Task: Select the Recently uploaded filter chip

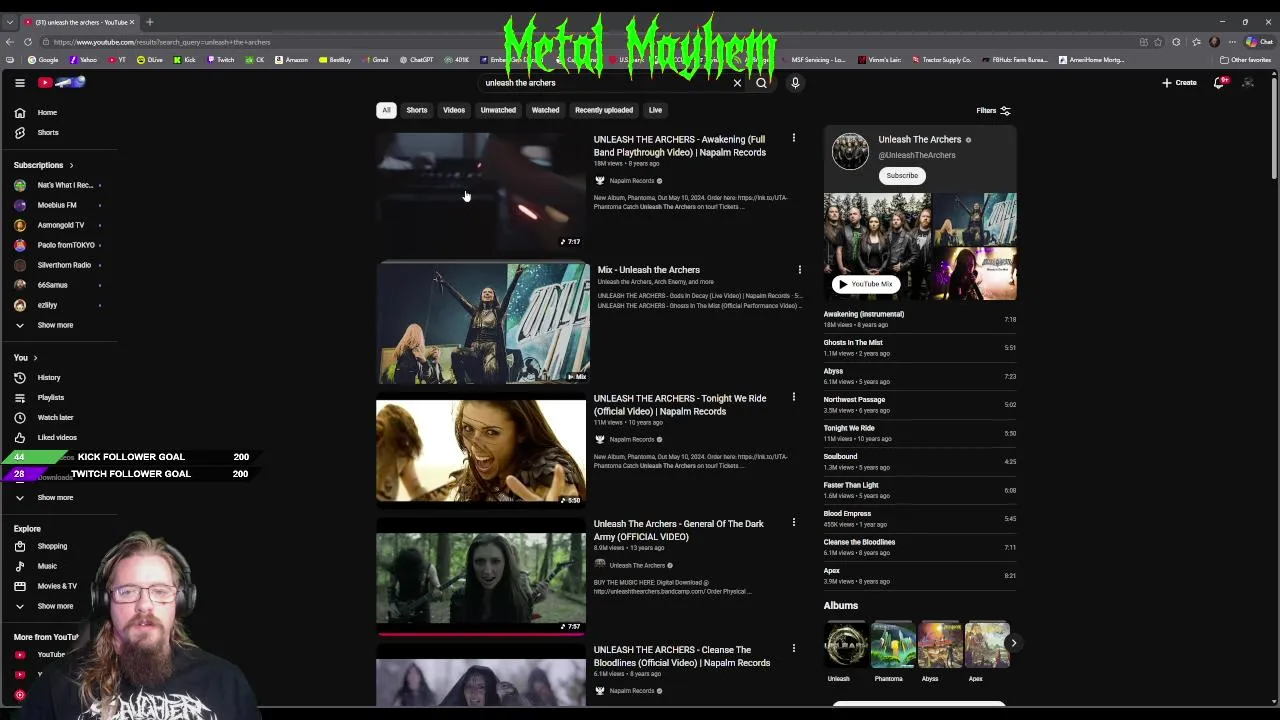Action: pos(604,110)
